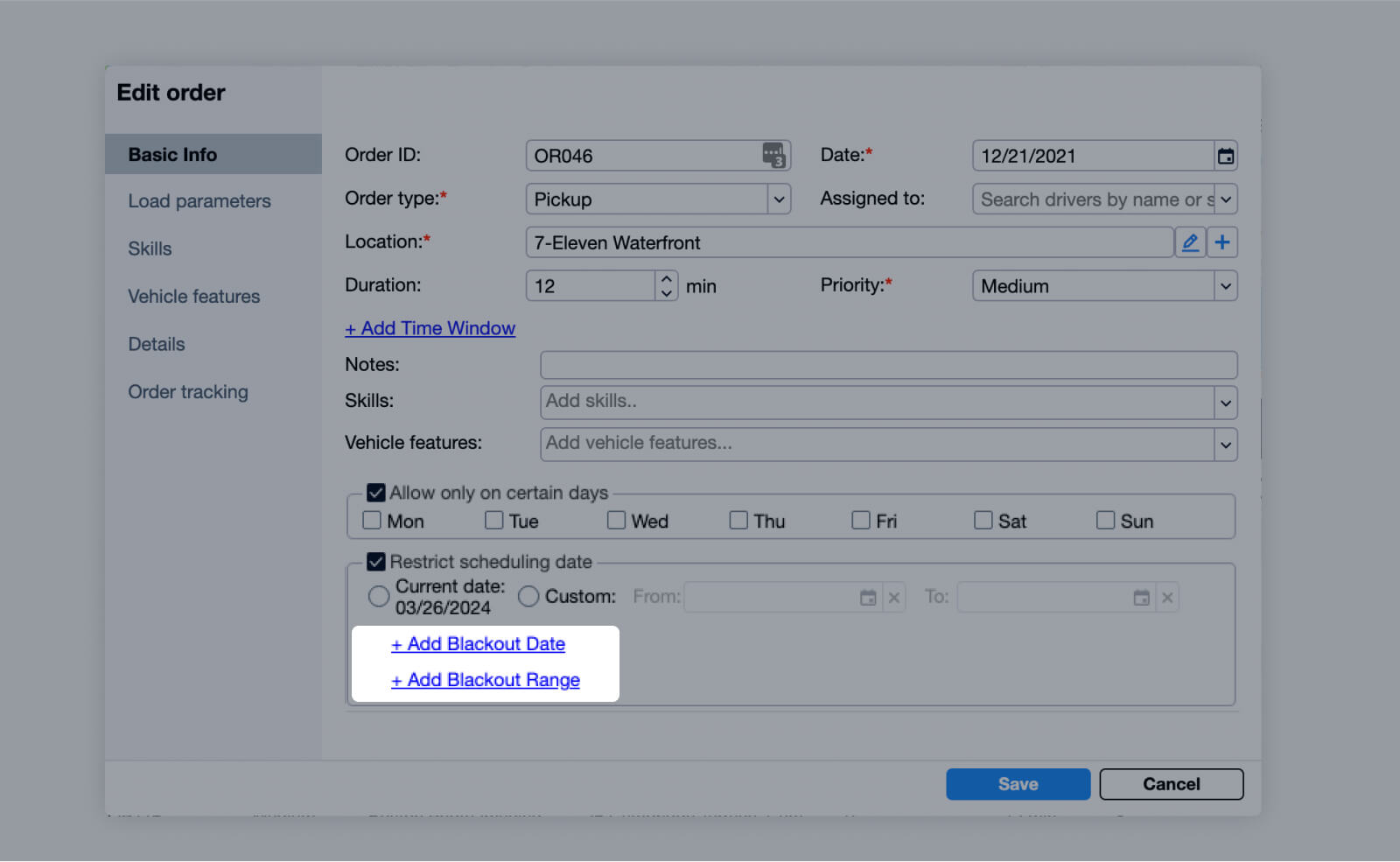The image size is (1400, 862).
Task: Click the add new location plus icon
Action: coord(1222,242)
